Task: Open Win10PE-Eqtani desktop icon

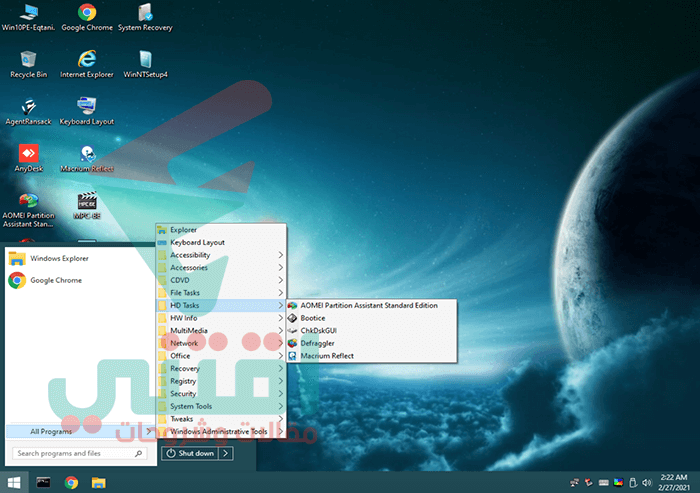Action: tap(28, 18)
